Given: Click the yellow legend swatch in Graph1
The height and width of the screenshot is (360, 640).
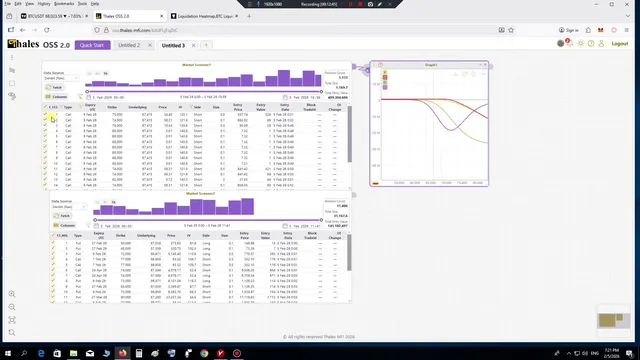Looking at the screenshot, I should point(385,72).
